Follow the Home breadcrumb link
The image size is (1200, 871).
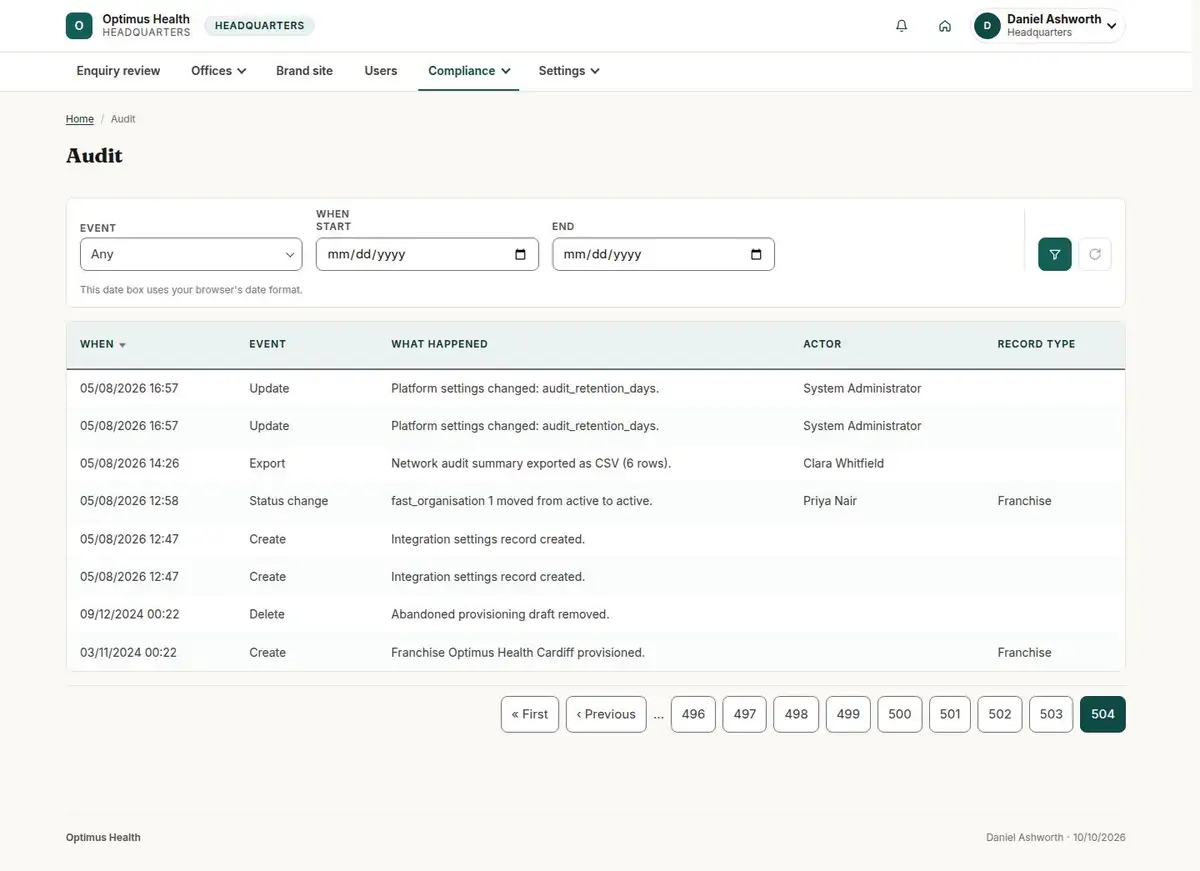[x=80, y=119]
